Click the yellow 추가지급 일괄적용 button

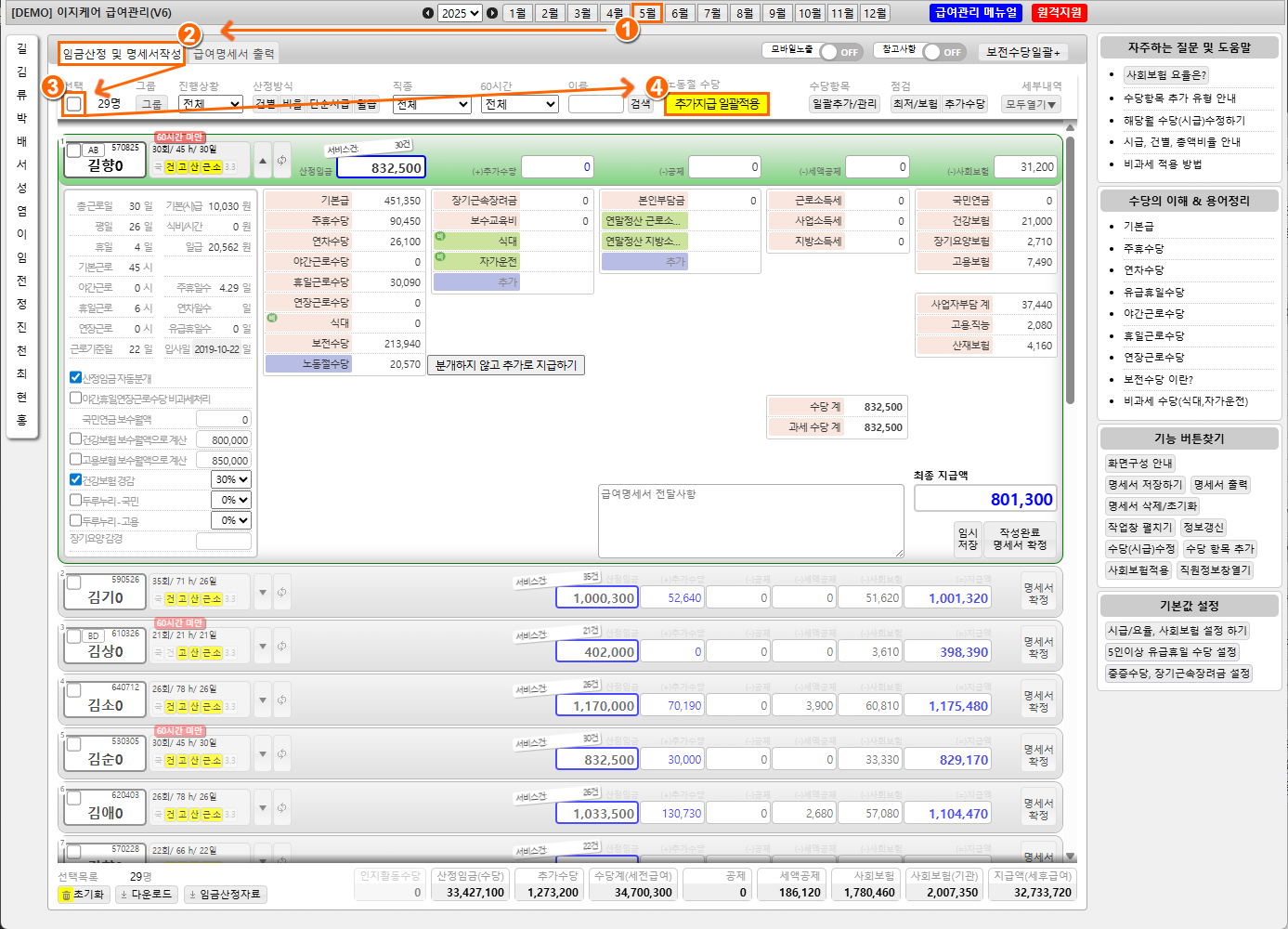tap(717, 104)
